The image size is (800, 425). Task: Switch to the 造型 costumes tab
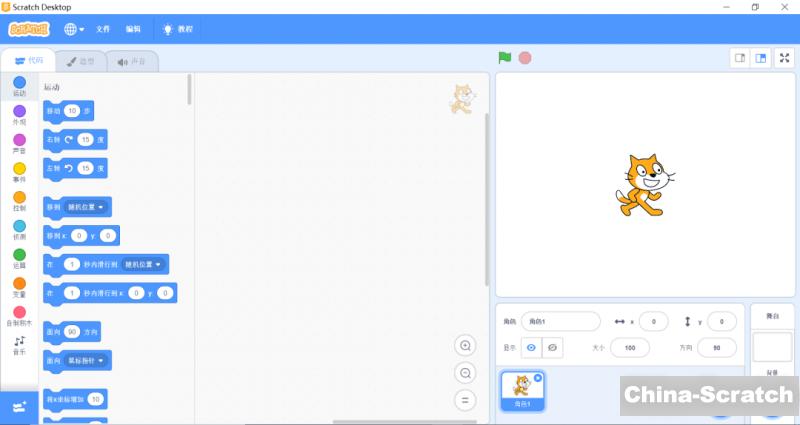[x=80, y=61]
